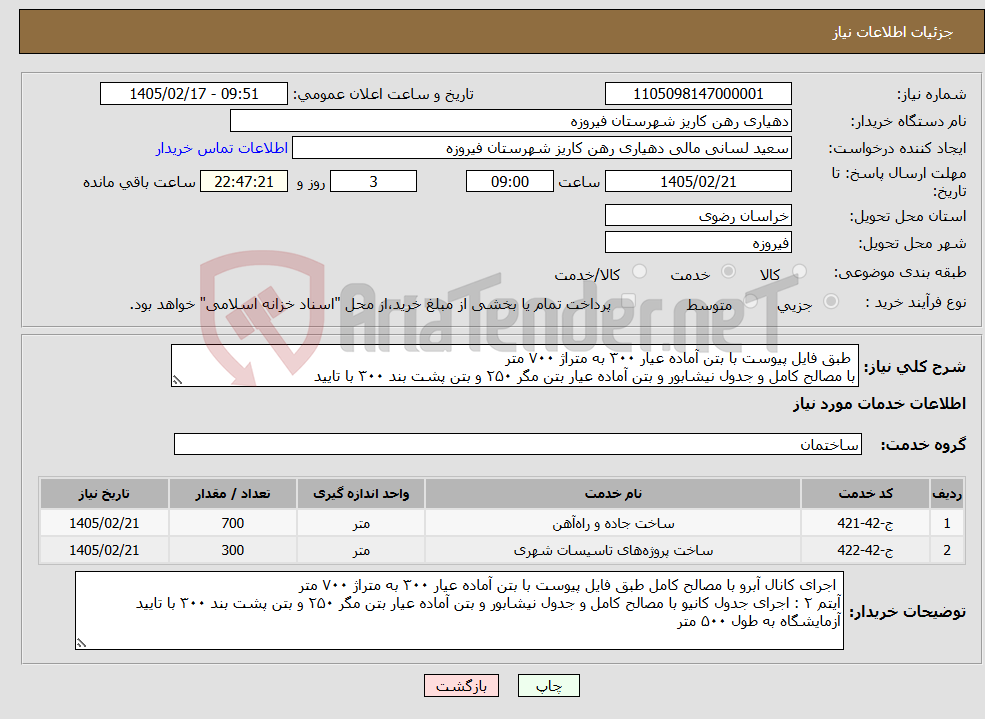Open اطلاعات تماس خریدار link
The height and width of the screenshot is (719, 985).
[x=222, y=148]
